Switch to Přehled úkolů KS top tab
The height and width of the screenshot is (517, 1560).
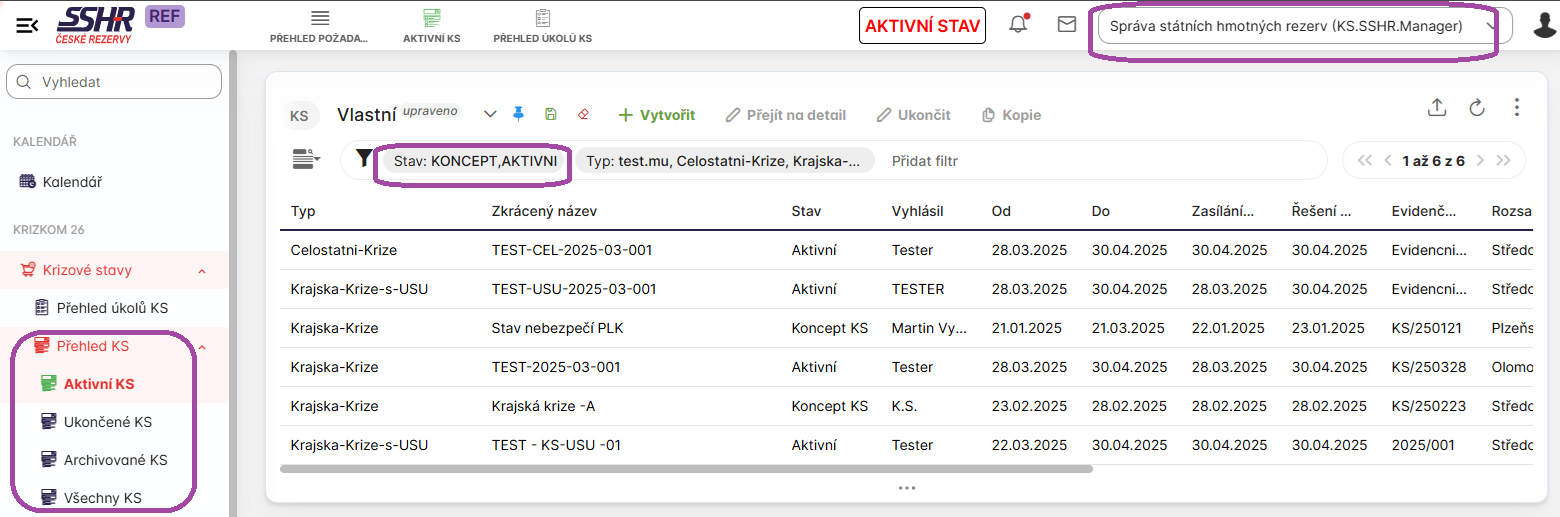point(542,26)
